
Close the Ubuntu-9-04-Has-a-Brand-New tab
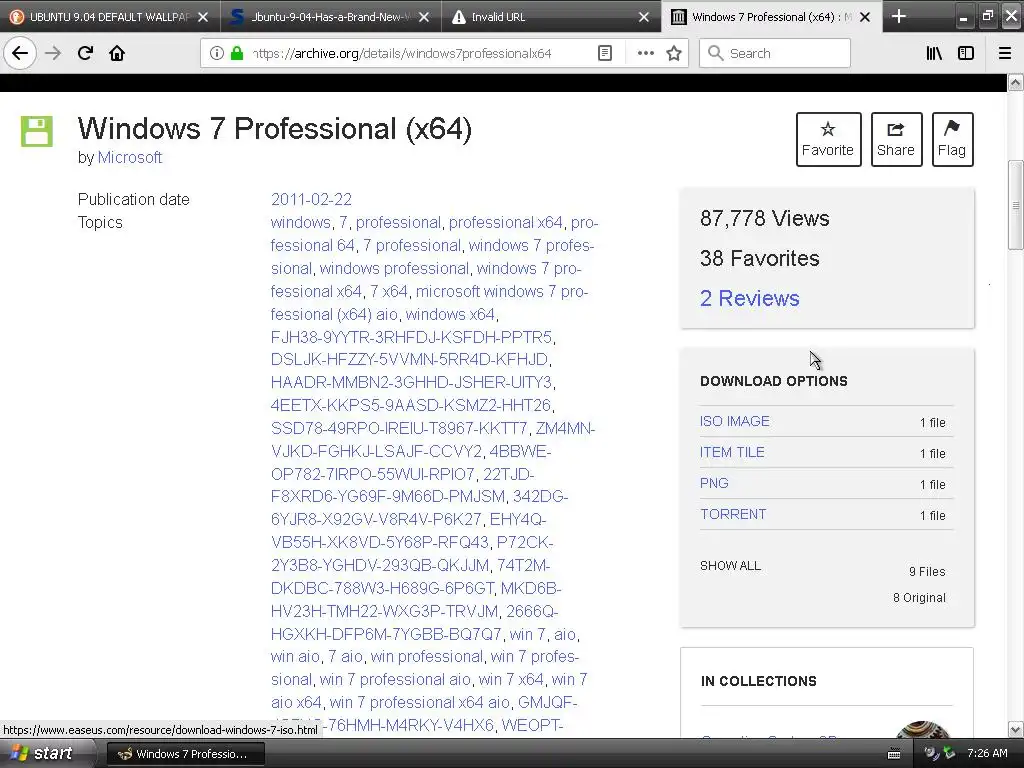424,17
